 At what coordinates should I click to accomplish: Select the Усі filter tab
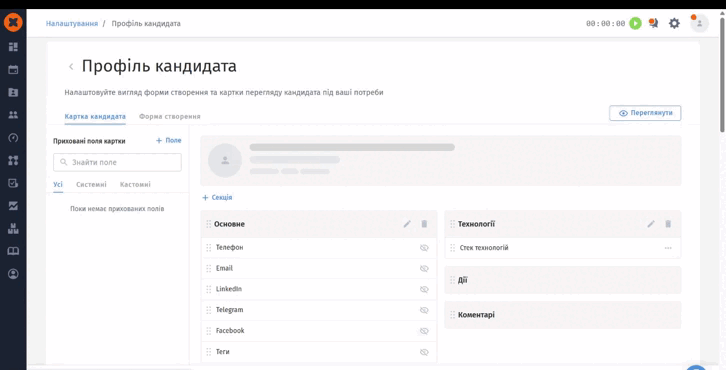click(x=58, y=184)
